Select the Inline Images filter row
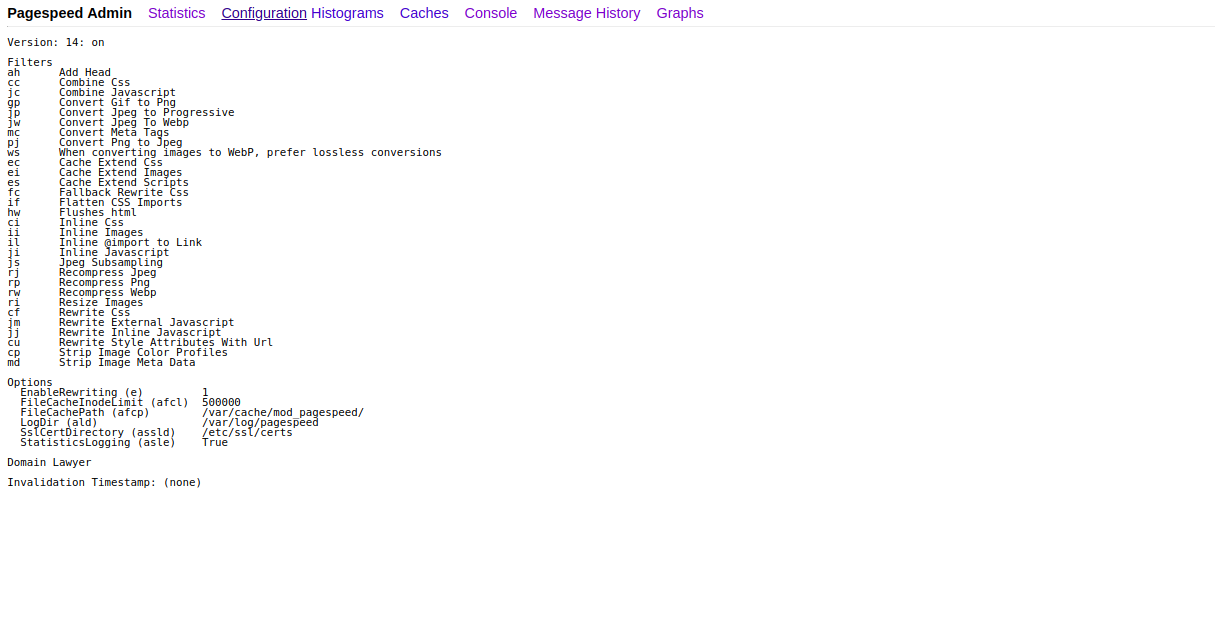The height and width of the screenshot is (617, 1215). point(75,232)
